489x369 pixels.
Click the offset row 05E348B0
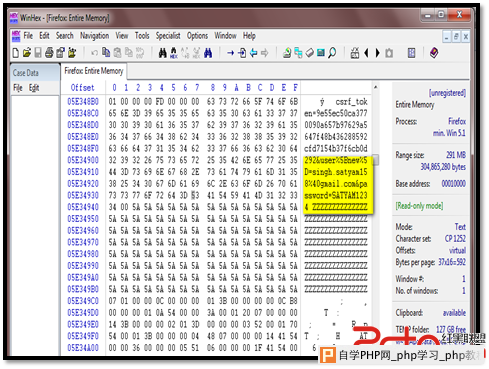pos(83,101)
